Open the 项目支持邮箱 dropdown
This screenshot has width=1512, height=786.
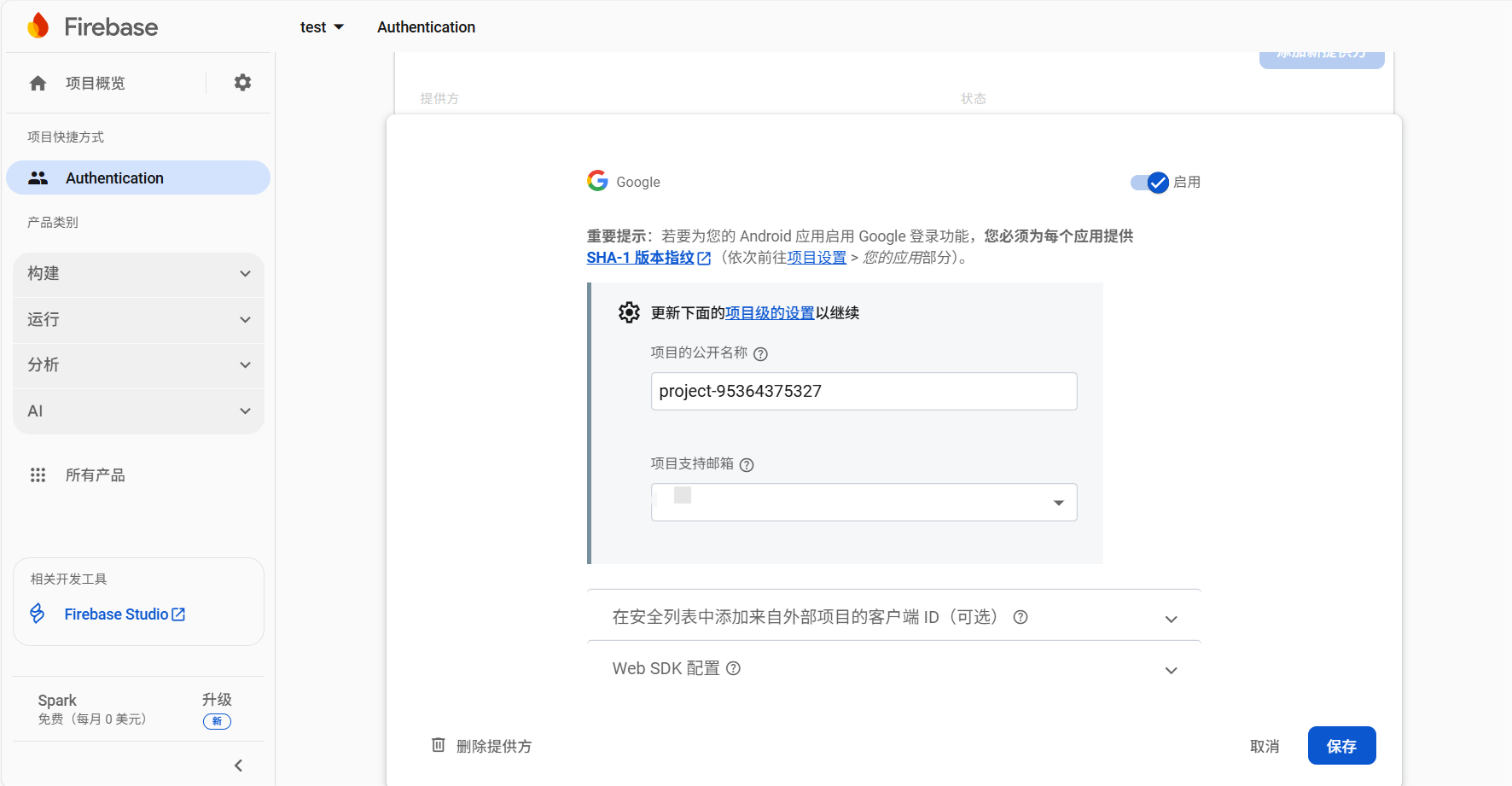pyautogui.click(x=1057, y=503)
